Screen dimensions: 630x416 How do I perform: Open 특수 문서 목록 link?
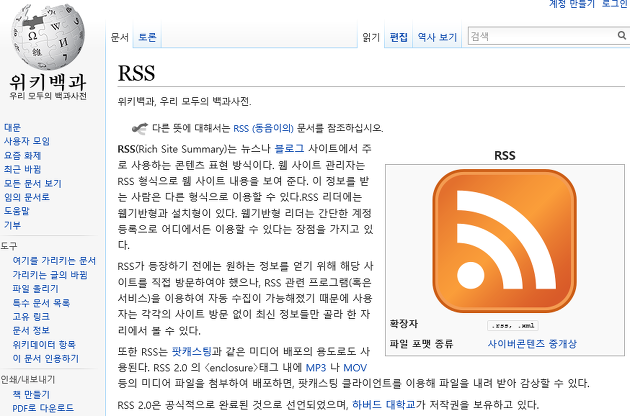41,303
